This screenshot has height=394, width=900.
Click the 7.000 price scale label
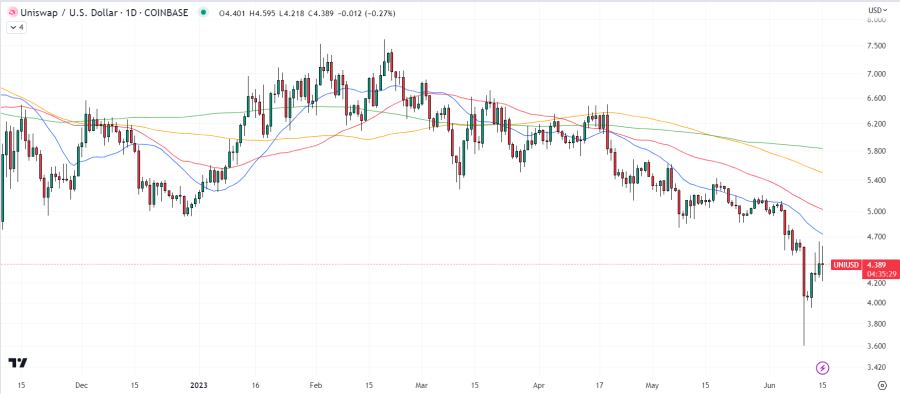pyautogui.click(x=879, y=74)
